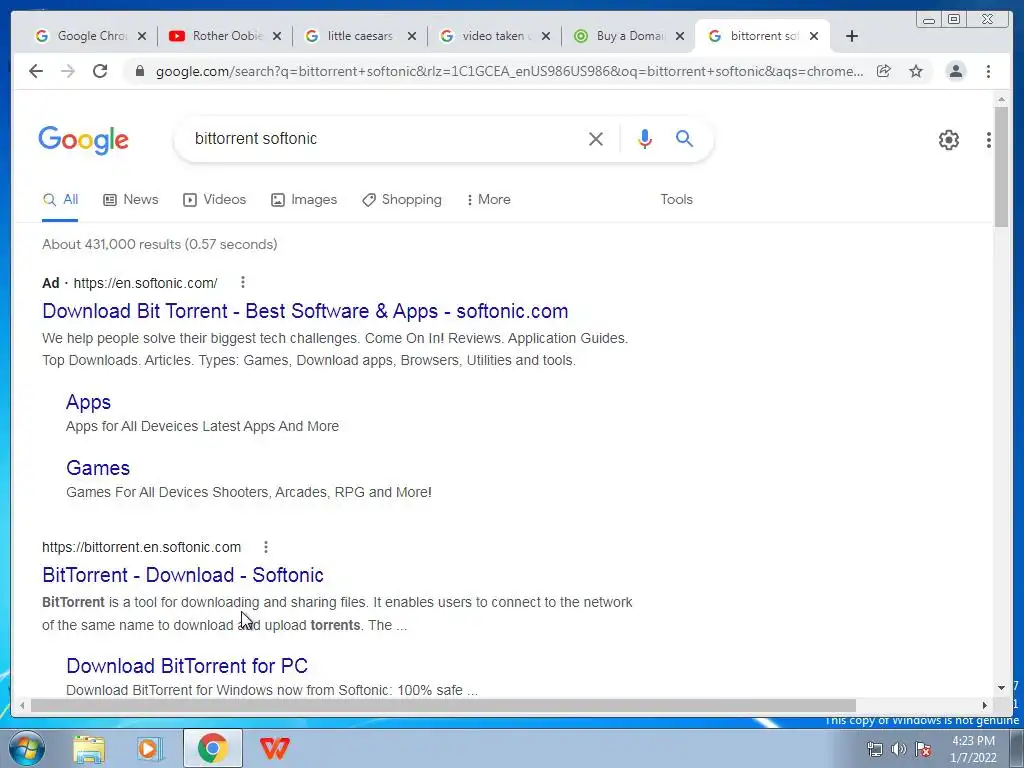Launch Windows Media Player from taskbar
This screenshot has height=768, width=1024.
pos(150,748)
